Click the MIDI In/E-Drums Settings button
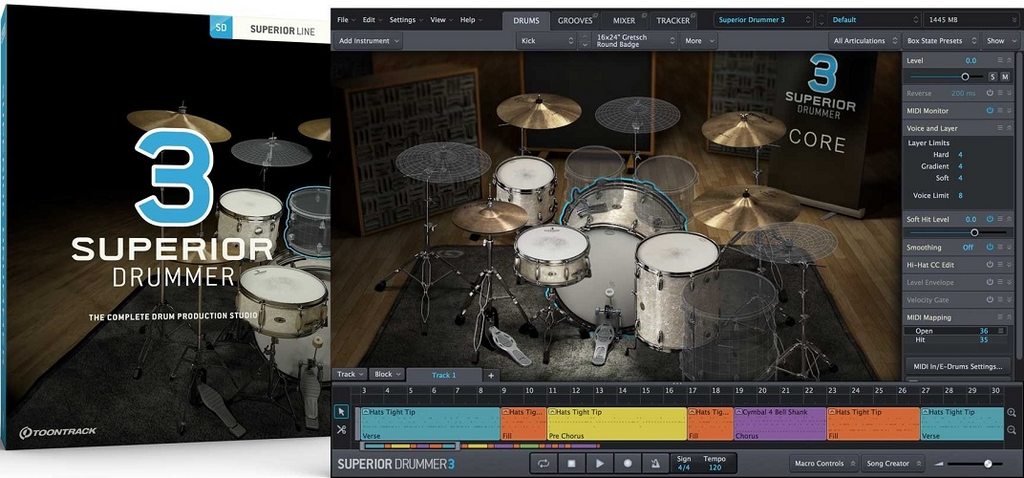Image resolution: width=1024 pixels, height=478 pixels. pyautogui.click(x=959, y=366)
